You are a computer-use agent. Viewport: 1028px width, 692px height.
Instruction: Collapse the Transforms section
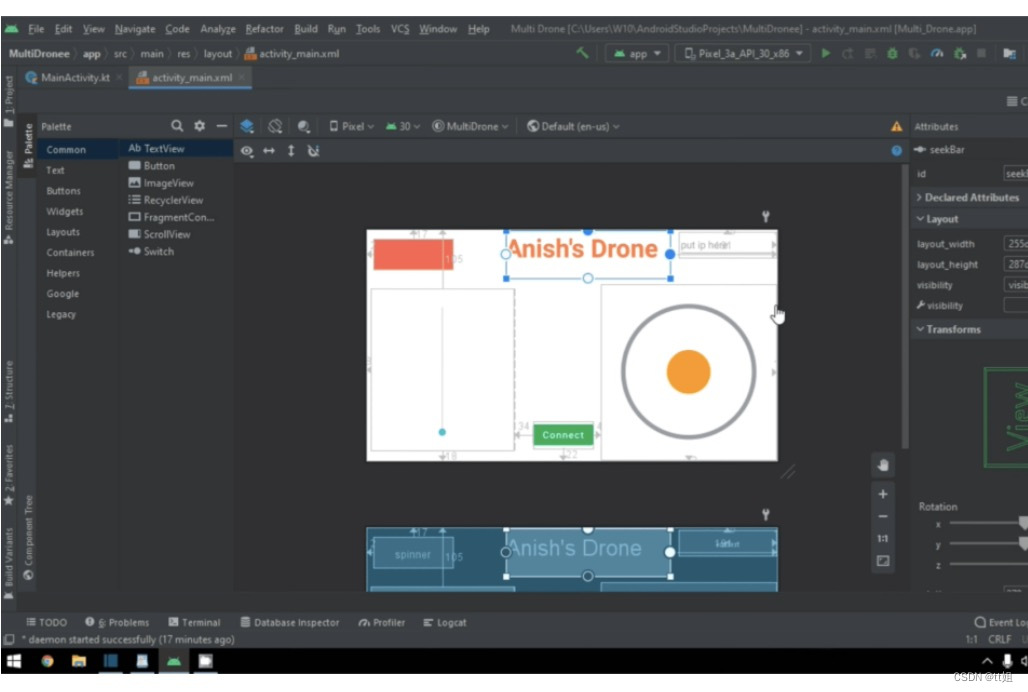coord(952,329)
